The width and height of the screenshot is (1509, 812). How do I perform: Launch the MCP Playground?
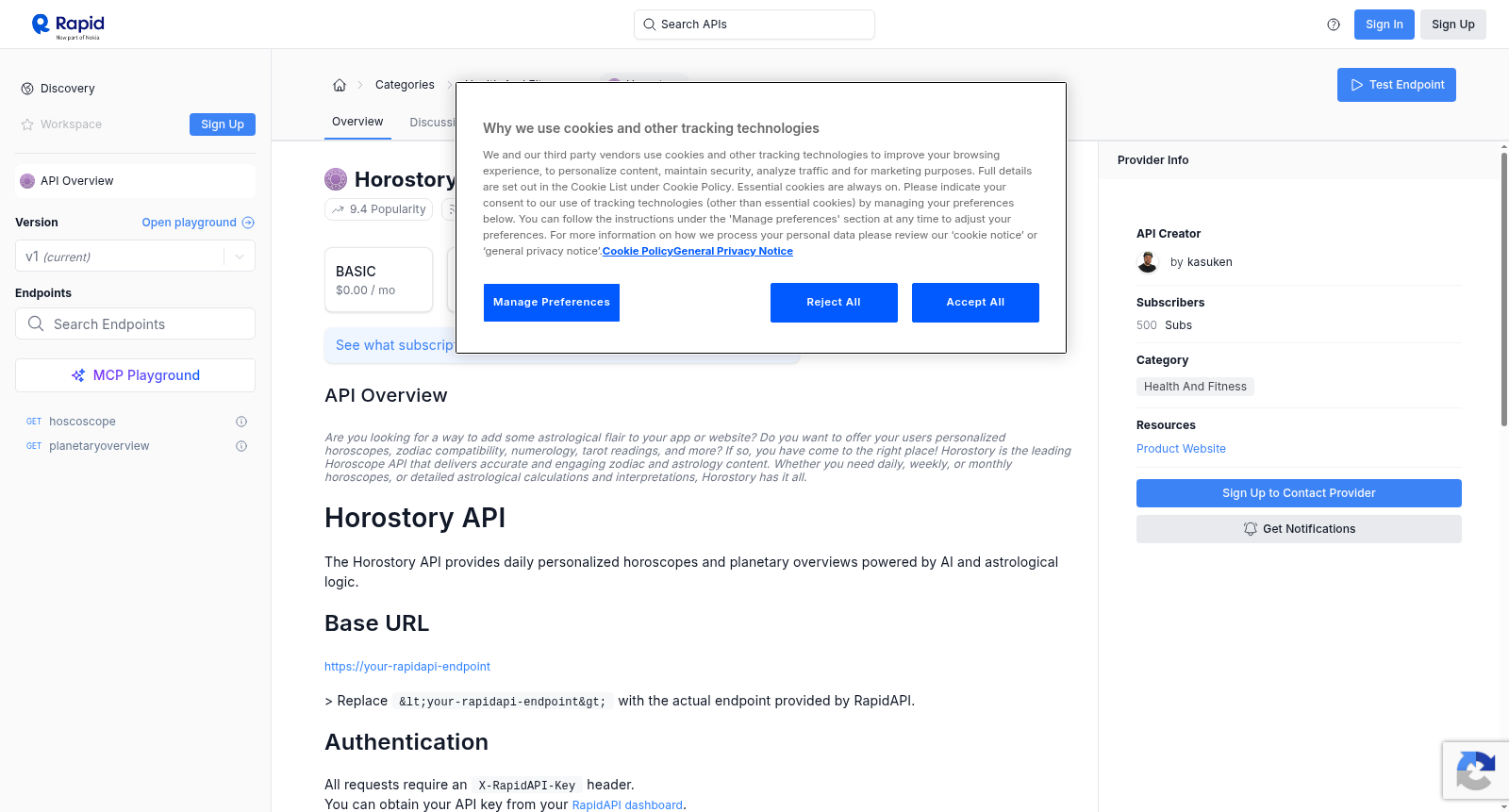click(x=135, y=375)
